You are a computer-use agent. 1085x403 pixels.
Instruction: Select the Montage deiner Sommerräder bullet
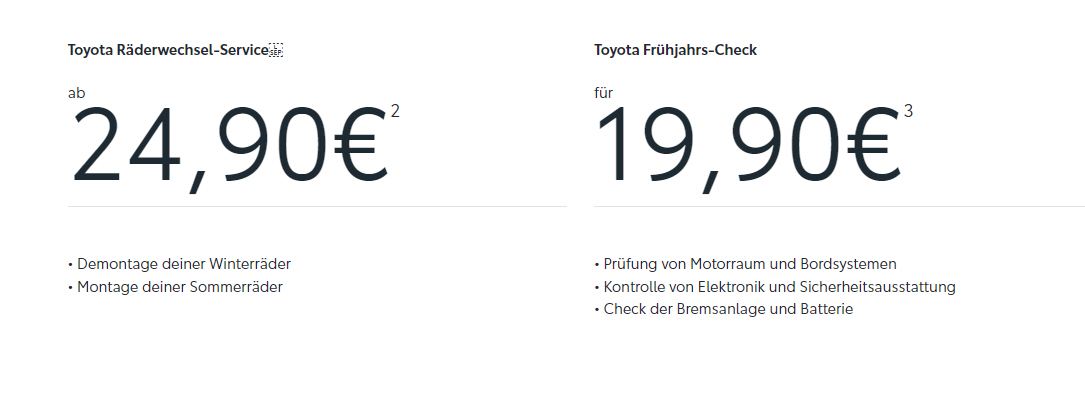point(175,287)
